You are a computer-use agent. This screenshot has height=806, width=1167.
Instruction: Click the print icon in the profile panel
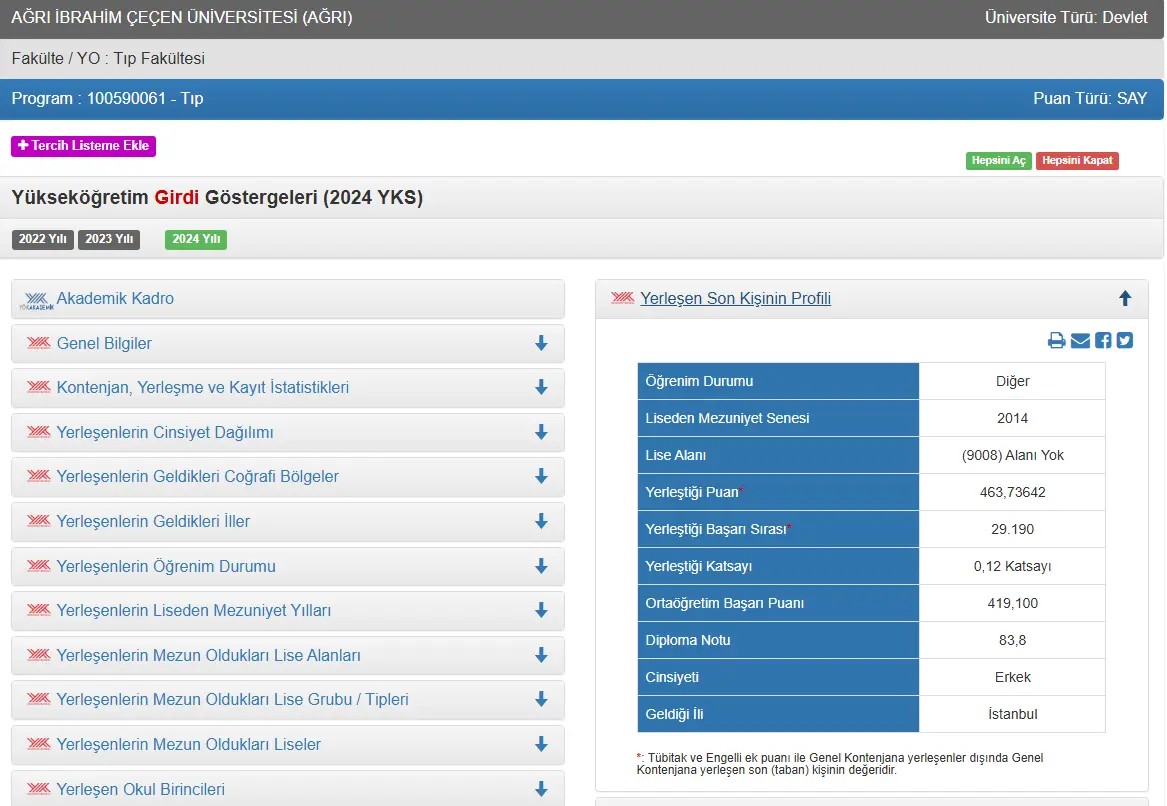[x=1056, y=341]
